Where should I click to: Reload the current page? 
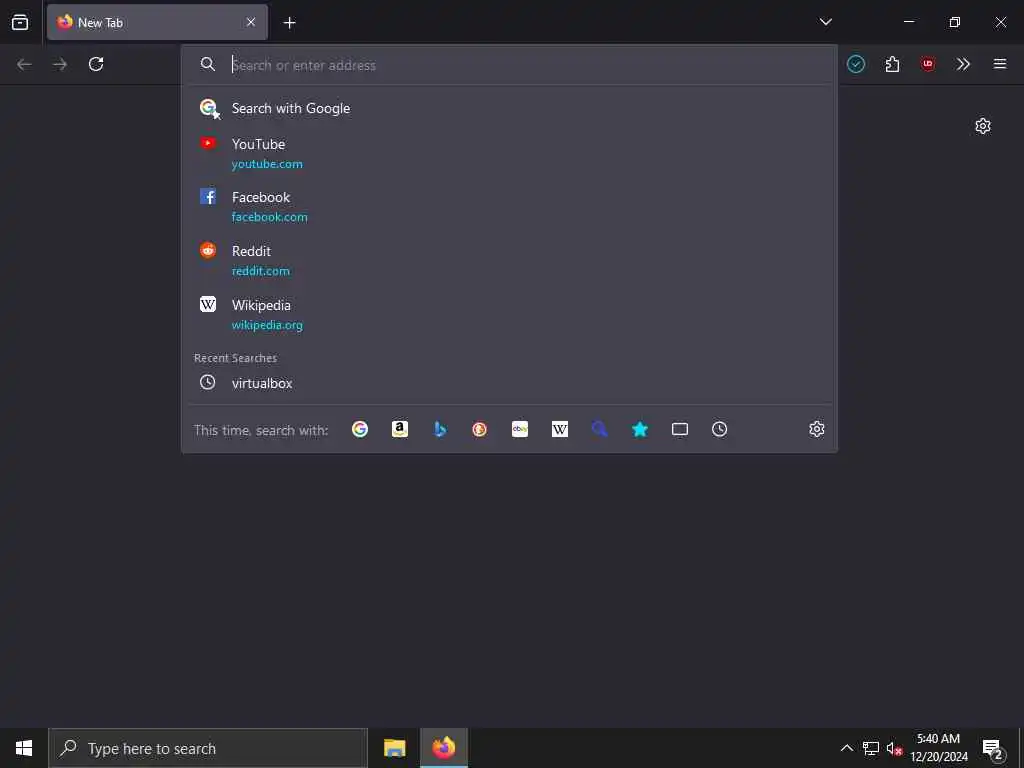[96, 64]
